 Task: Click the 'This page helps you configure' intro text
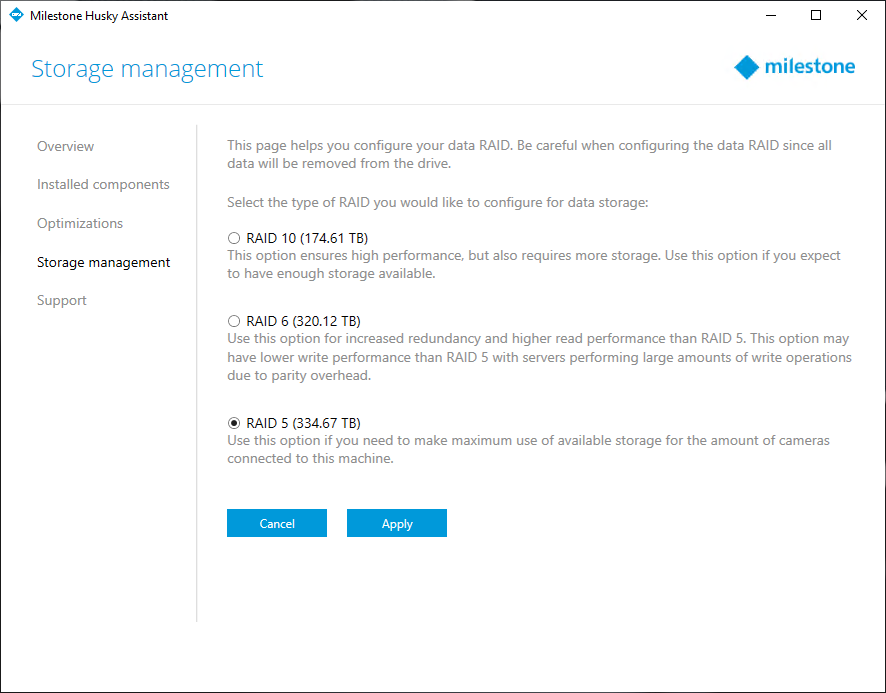pos(529,154)
